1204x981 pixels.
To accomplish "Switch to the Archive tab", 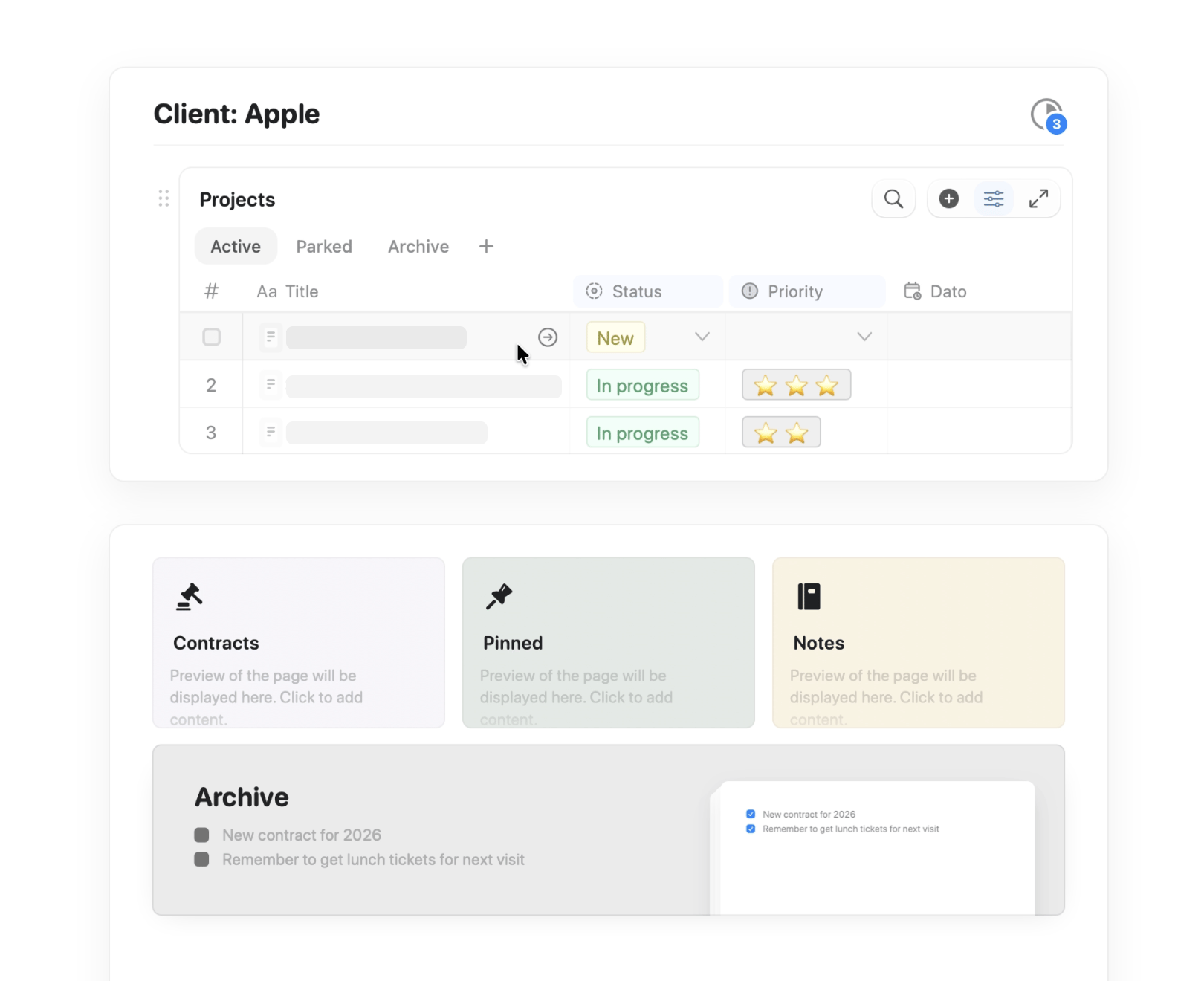I will (x=418, y=246).
